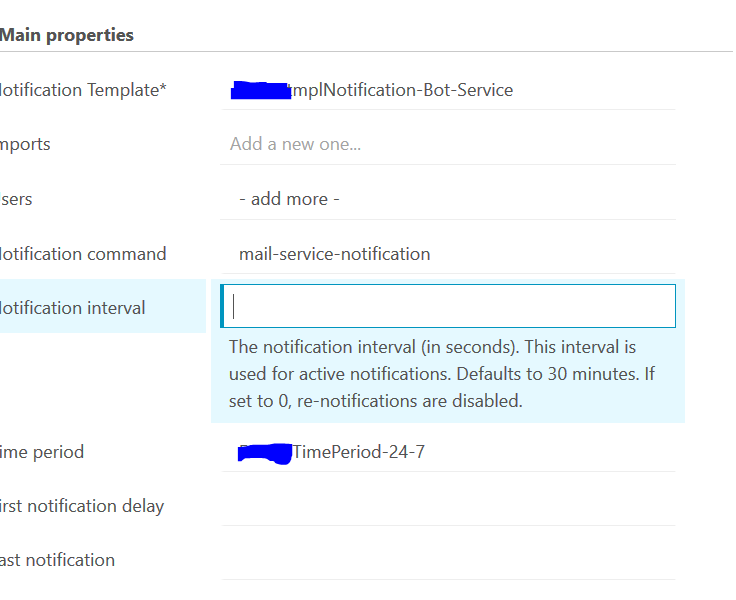The image size is (736, 600).
Task: Open the Time period TimePeriod-24-7 dropdown
Action: tap(448, 452)
